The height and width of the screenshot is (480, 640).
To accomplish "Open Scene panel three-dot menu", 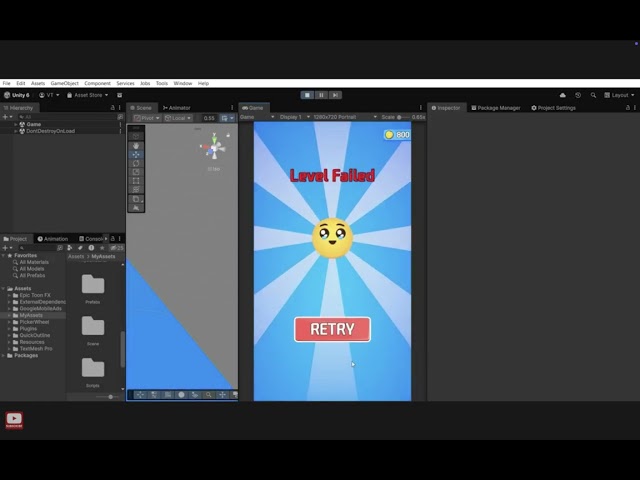I will 232,108.
